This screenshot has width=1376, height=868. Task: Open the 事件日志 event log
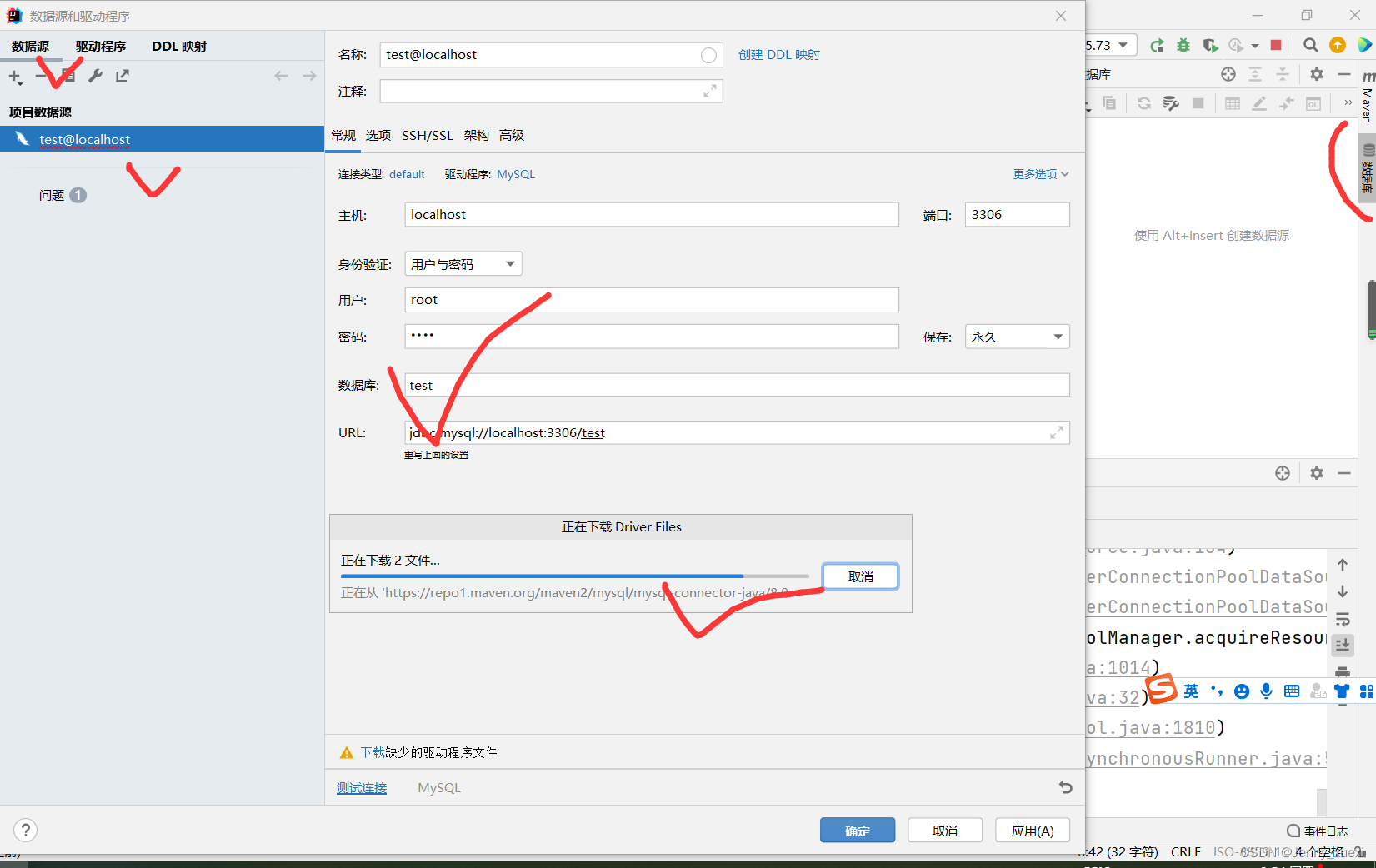[1318, 831]
